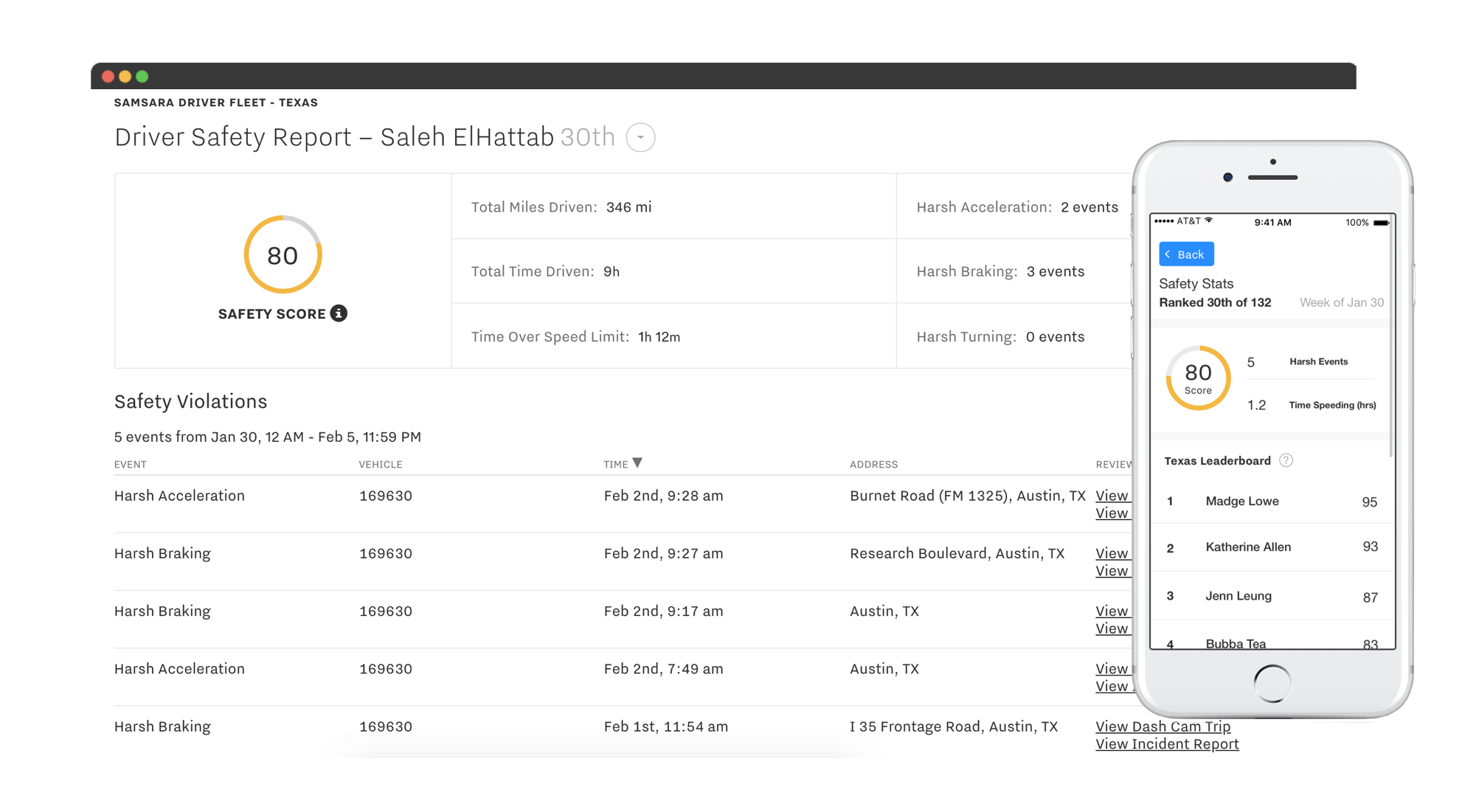Viewport: 1462px width, 812px height.
Task: Sort by the Time column arrow
Action: click(637, 463)
